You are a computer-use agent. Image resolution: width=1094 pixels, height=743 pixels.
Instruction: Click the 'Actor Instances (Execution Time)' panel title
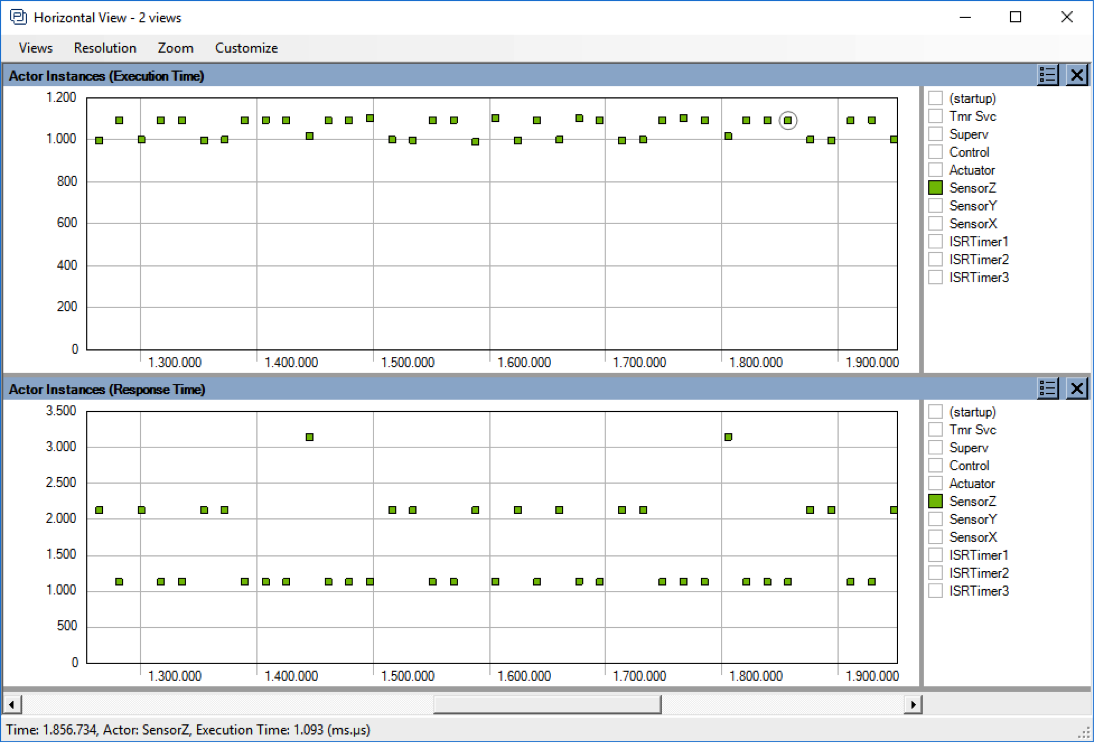107,76
